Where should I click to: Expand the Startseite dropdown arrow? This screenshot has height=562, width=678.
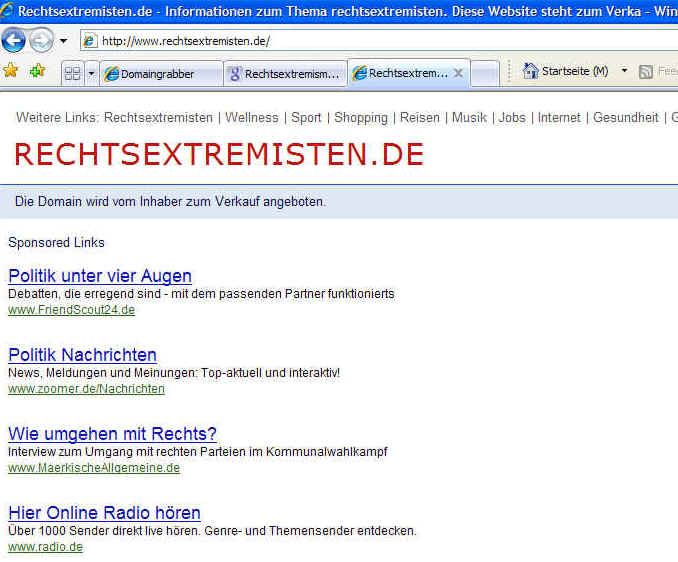click(624, 71)
